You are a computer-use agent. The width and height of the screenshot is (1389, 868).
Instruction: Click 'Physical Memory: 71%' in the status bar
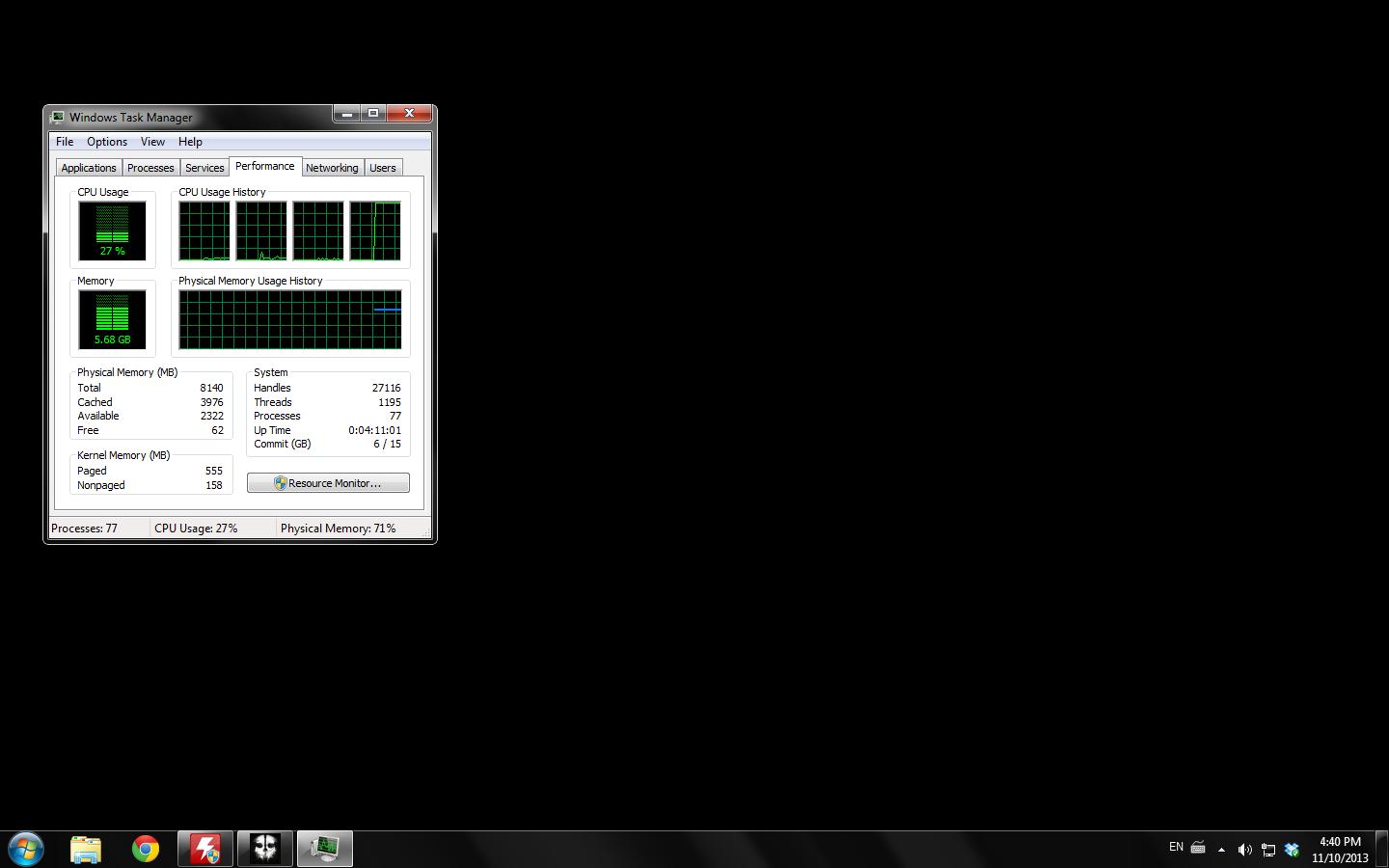point(338,529)
